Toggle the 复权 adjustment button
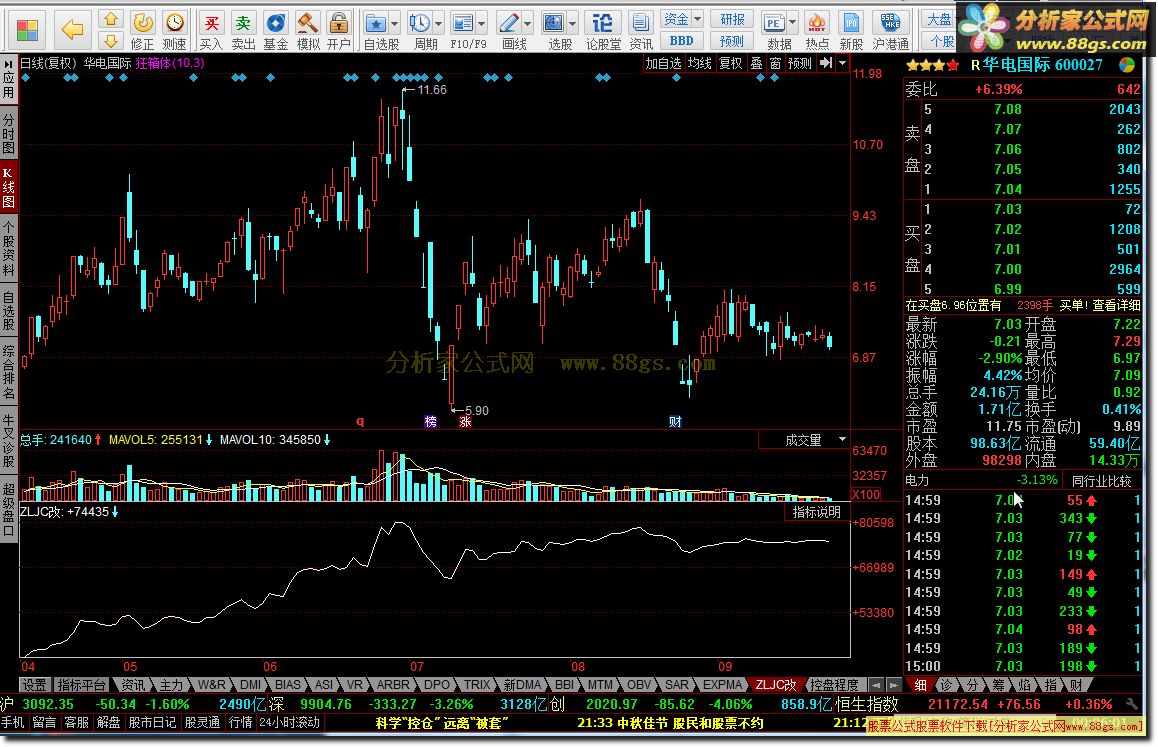Image resolution: width=1158 pixels, height=747 pixels. [730, 64]
